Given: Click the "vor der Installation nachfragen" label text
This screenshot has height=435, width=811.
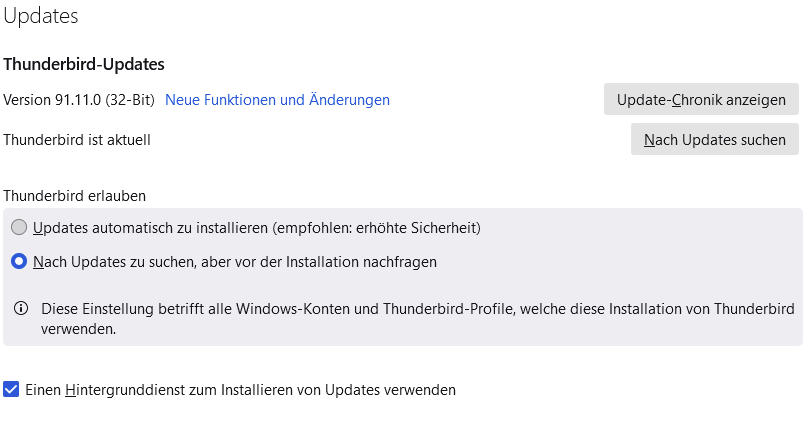Looking at the screenshot, I should [x=339, y=262].
